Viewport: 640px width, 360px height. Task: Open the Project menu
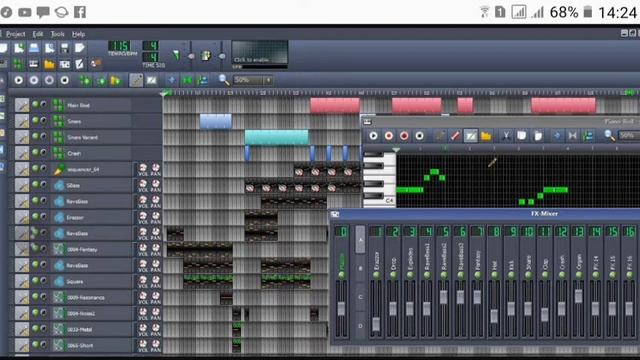16,34
